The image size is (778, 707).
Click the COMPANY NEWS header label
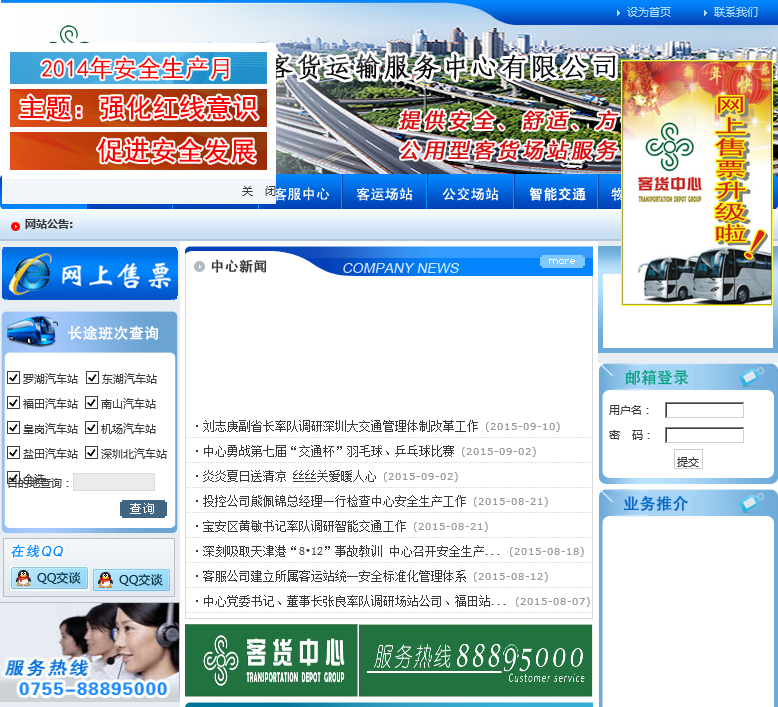point(401,268)
